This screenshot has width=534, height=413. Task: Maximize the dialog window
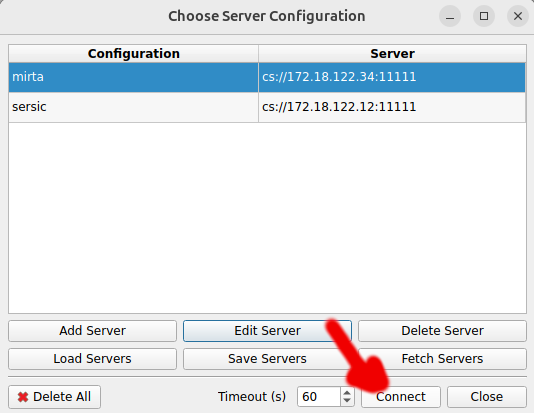pos(484,16)
